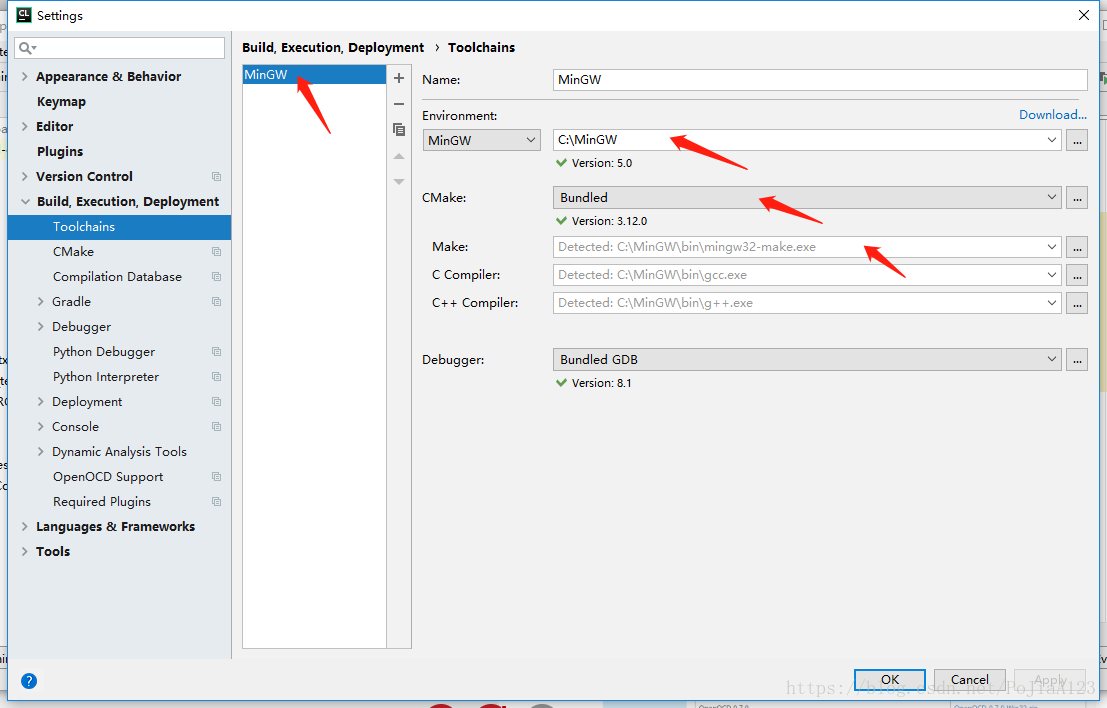Click project-level icon beside CMake
The image size is (1107, 708).
(217, 251)
